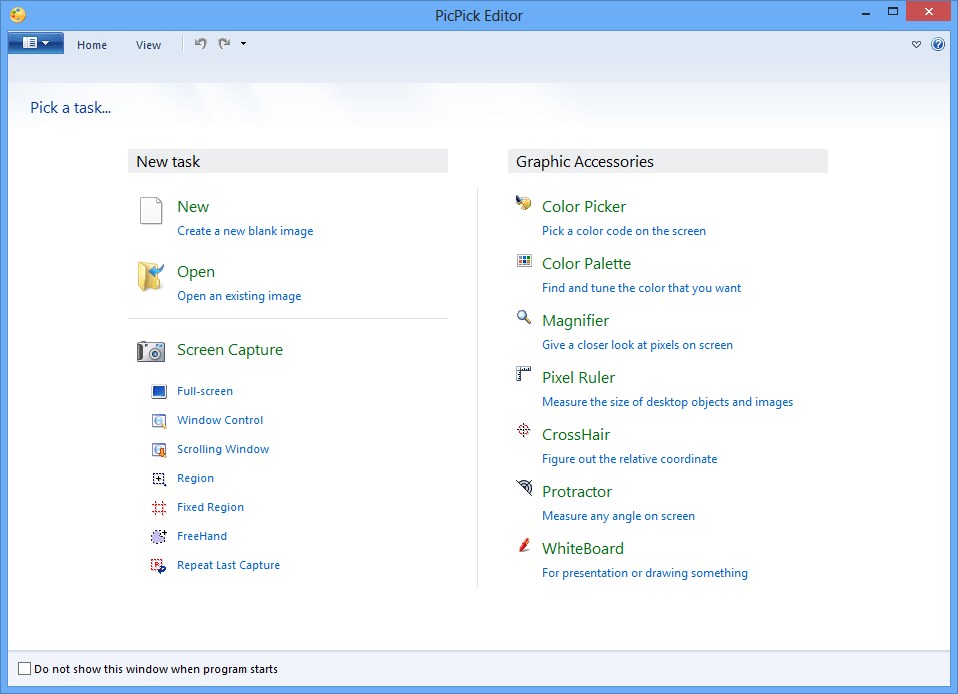This screenshot has height=694, width=958.
Task: Click the heart icon near Help
Action: [916, 45]
